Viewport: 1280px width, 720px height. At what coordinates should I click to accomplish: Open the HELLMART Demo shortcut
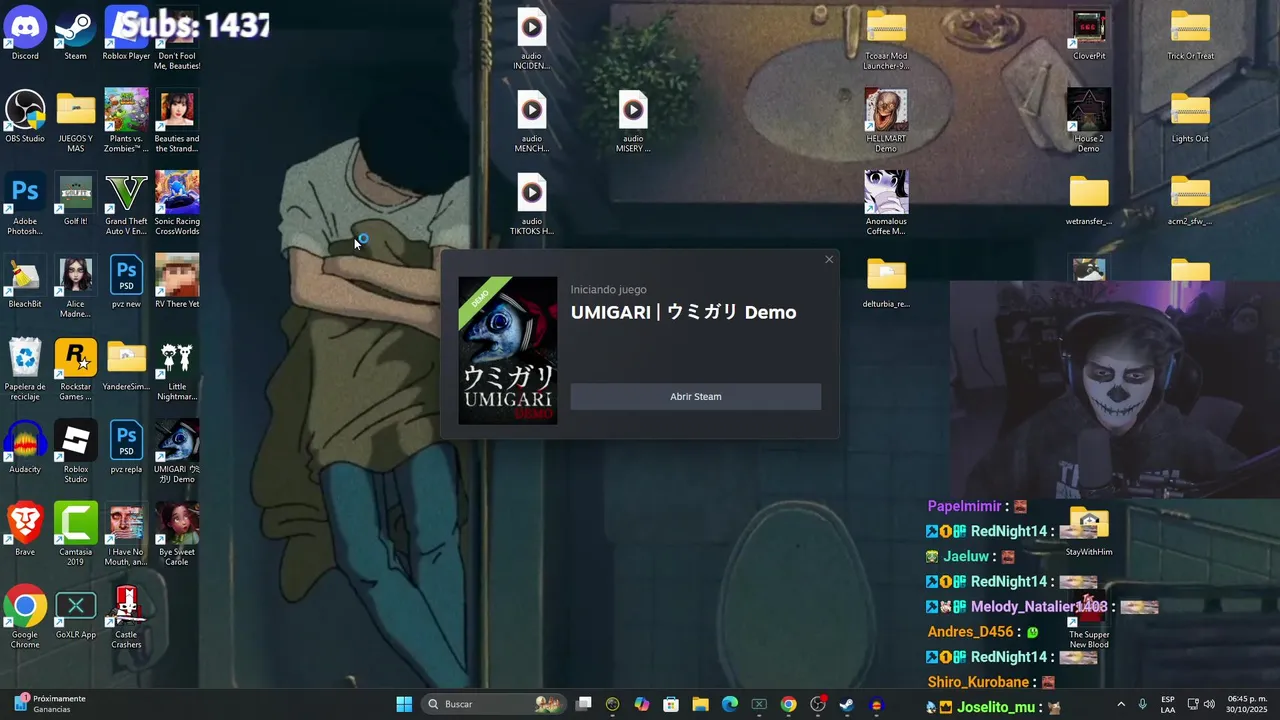[x=886, y=121]
